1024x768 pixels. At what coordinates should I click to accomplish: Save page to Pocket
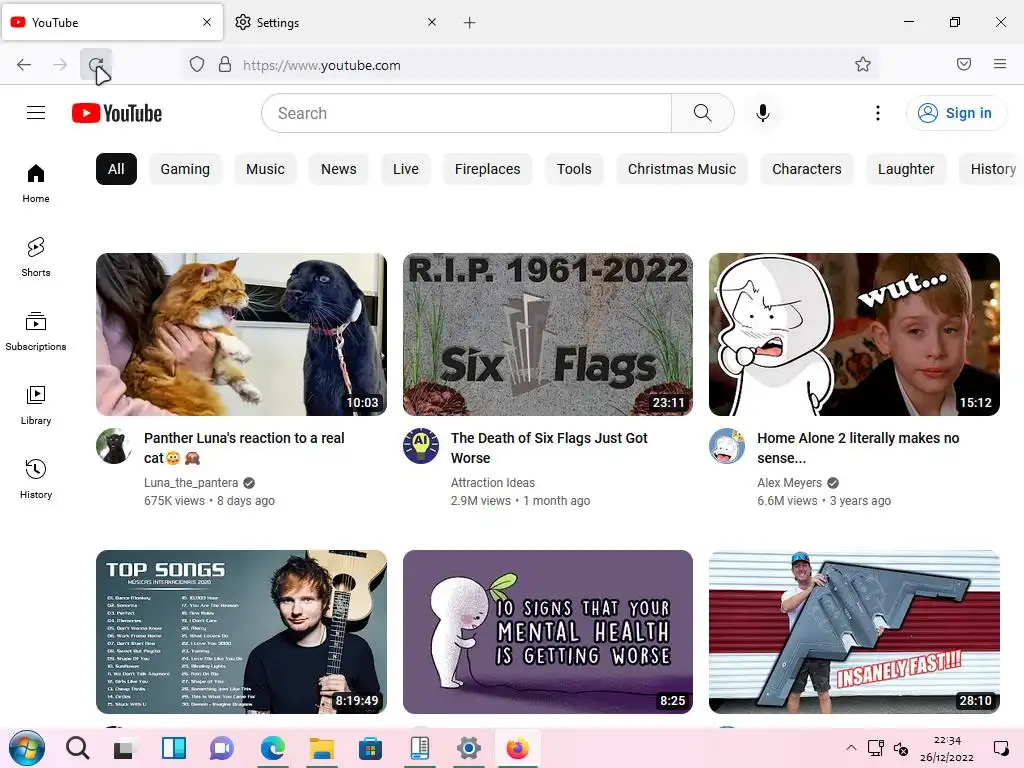tap(963, 64)
